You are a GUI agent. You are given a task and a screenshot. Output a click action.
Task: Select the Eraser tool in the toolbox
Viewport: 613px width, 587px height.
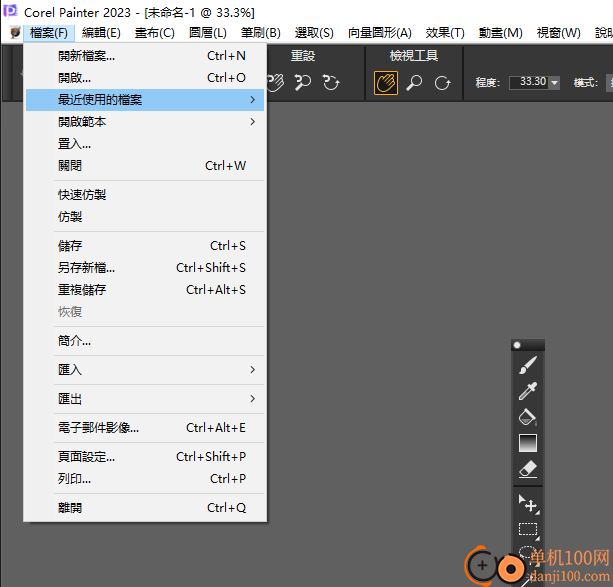coord(528,469)
